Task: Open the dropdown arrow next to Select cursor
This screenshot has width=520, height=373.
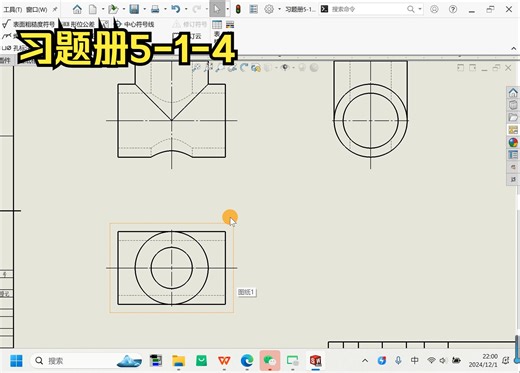Action: pyautogui.click(x=227, y=9)
